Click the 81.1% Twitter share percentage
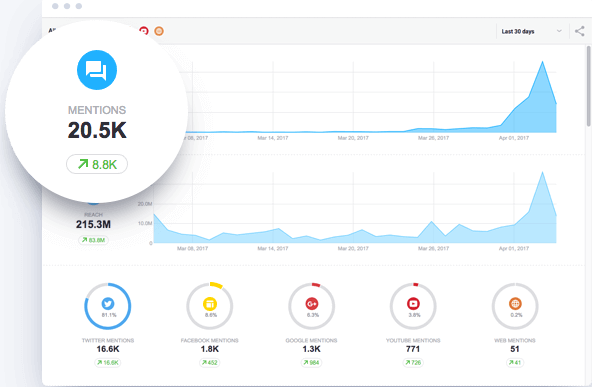This screenshot has width=592, height=387. 109,315
